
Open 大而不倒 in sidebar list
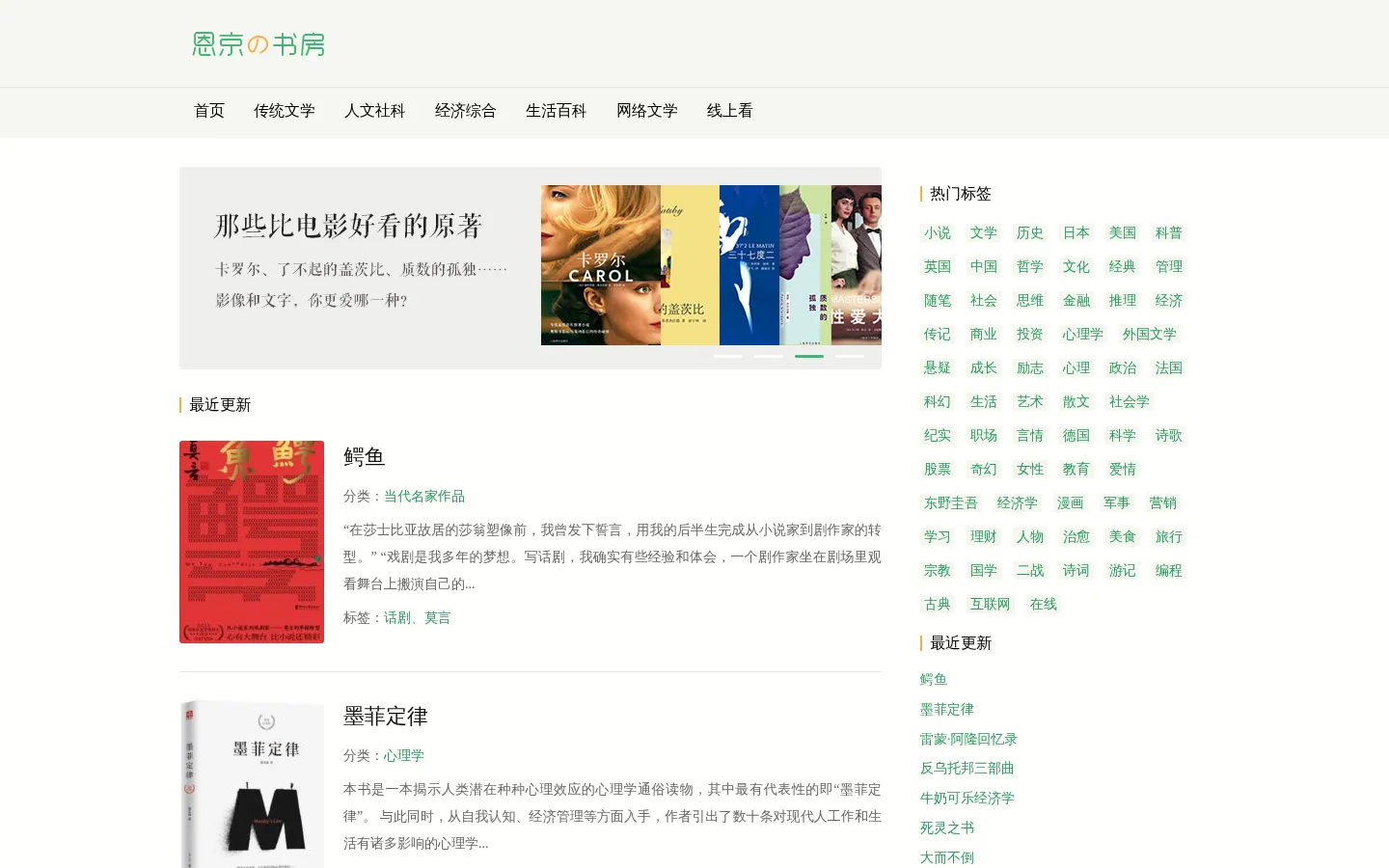coord(947,857)
